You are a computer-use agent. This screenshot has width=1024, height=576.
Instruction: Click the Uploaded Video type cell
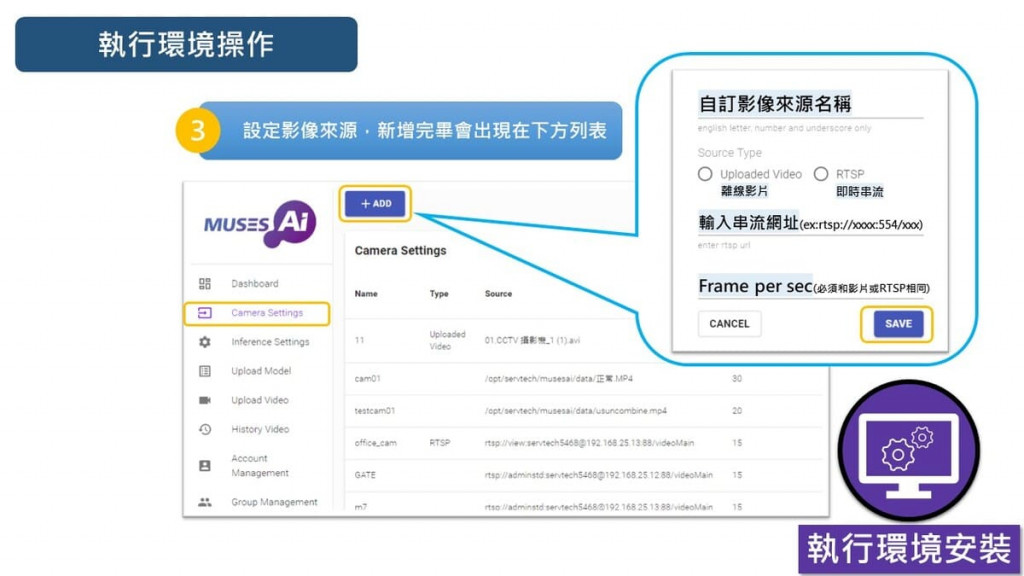click(447, 340)
